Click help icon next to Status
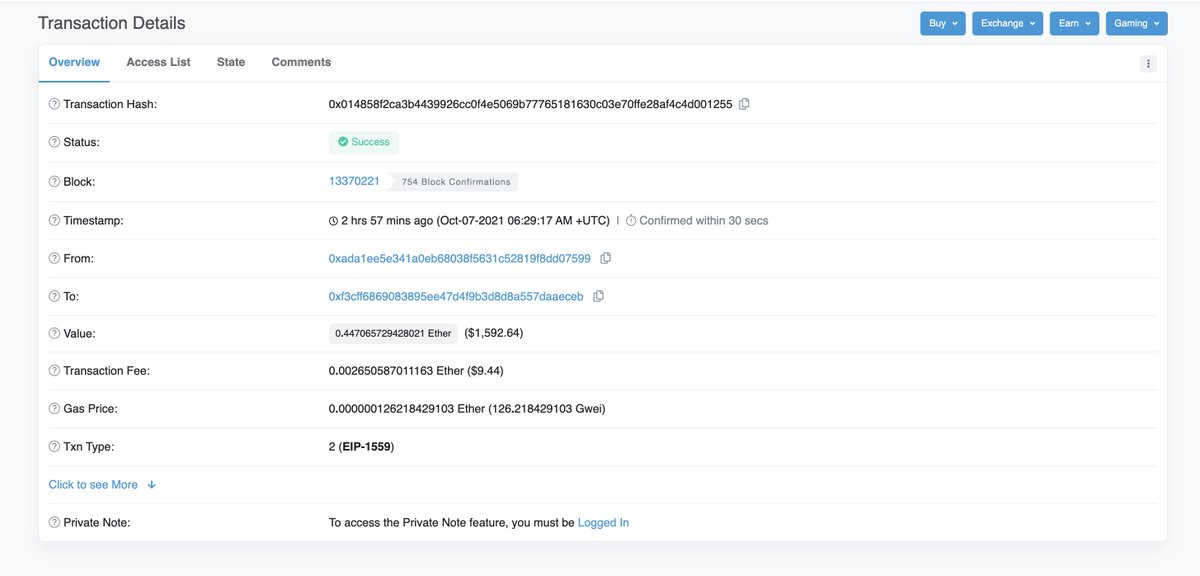Viewport: 1200px width, 576px height. 54,142
